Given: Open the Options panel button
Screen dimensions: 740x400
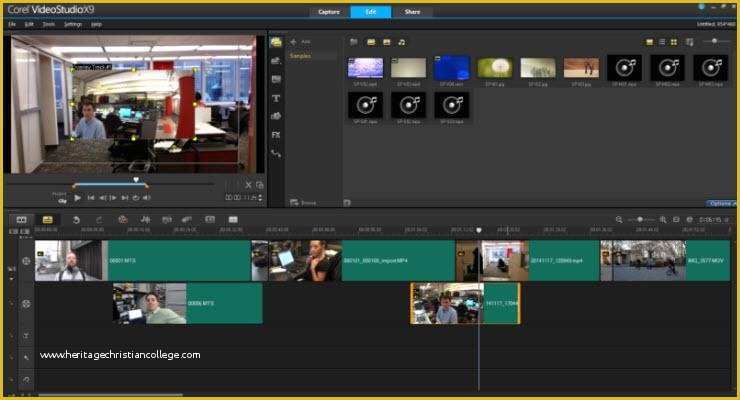Looking at the screenshot, I should click(721, 203).
